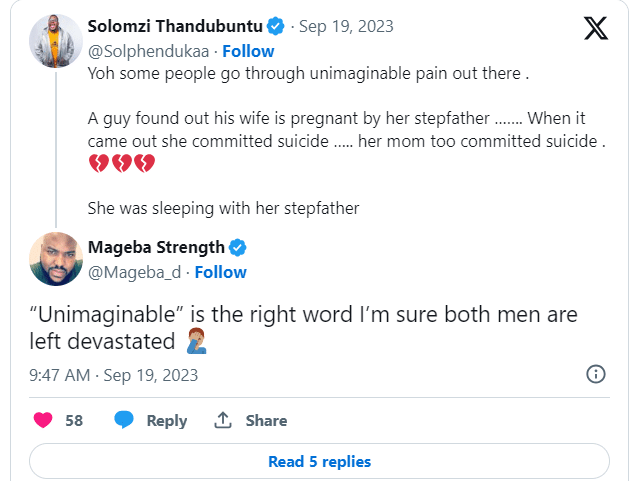Follow the @Mageba_d account
This screenshot has width=633, height=481.
tap(220, 272)
